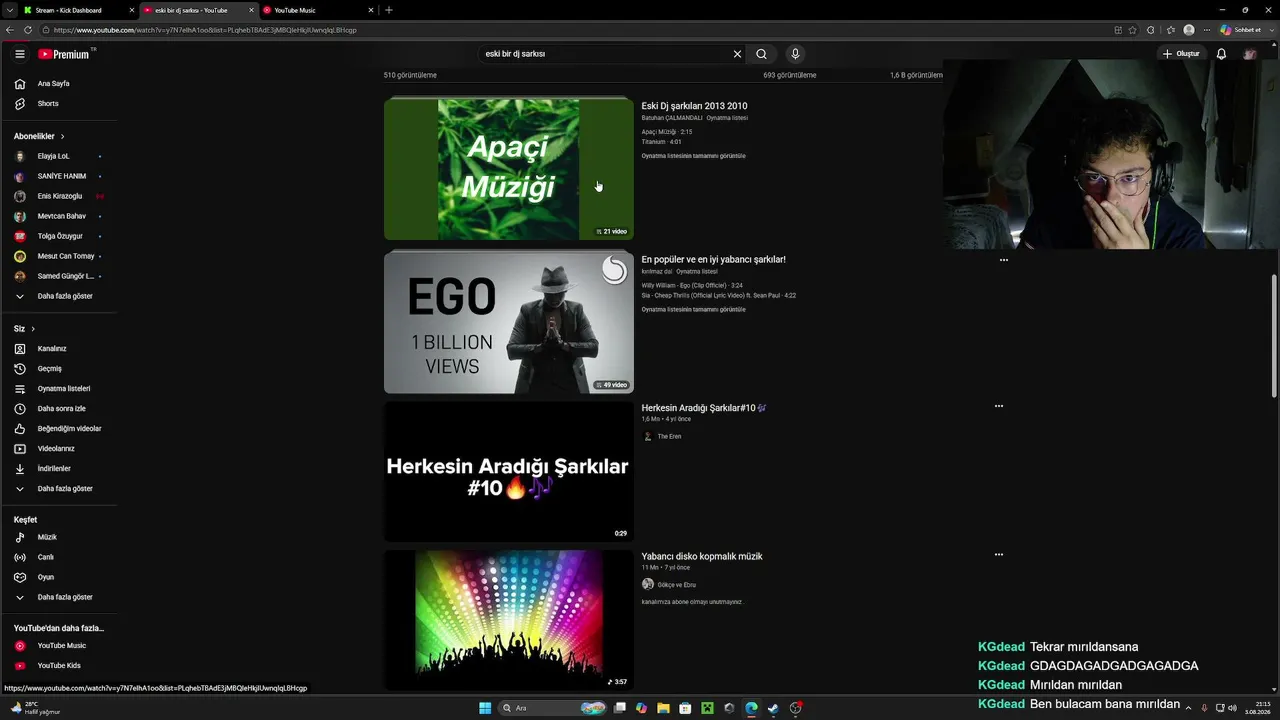Open the YouTube guide hamburger menu
The image size is (1280, 720).
click(x=20, y=54)
